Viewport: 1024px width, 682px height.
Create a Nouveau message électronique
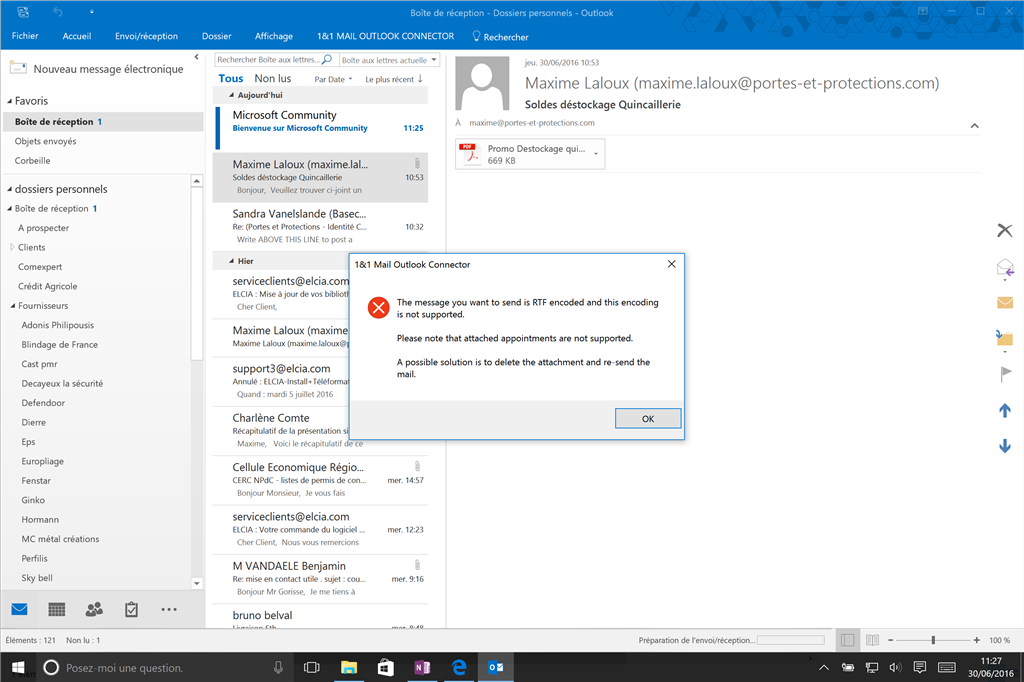point(97,69)
